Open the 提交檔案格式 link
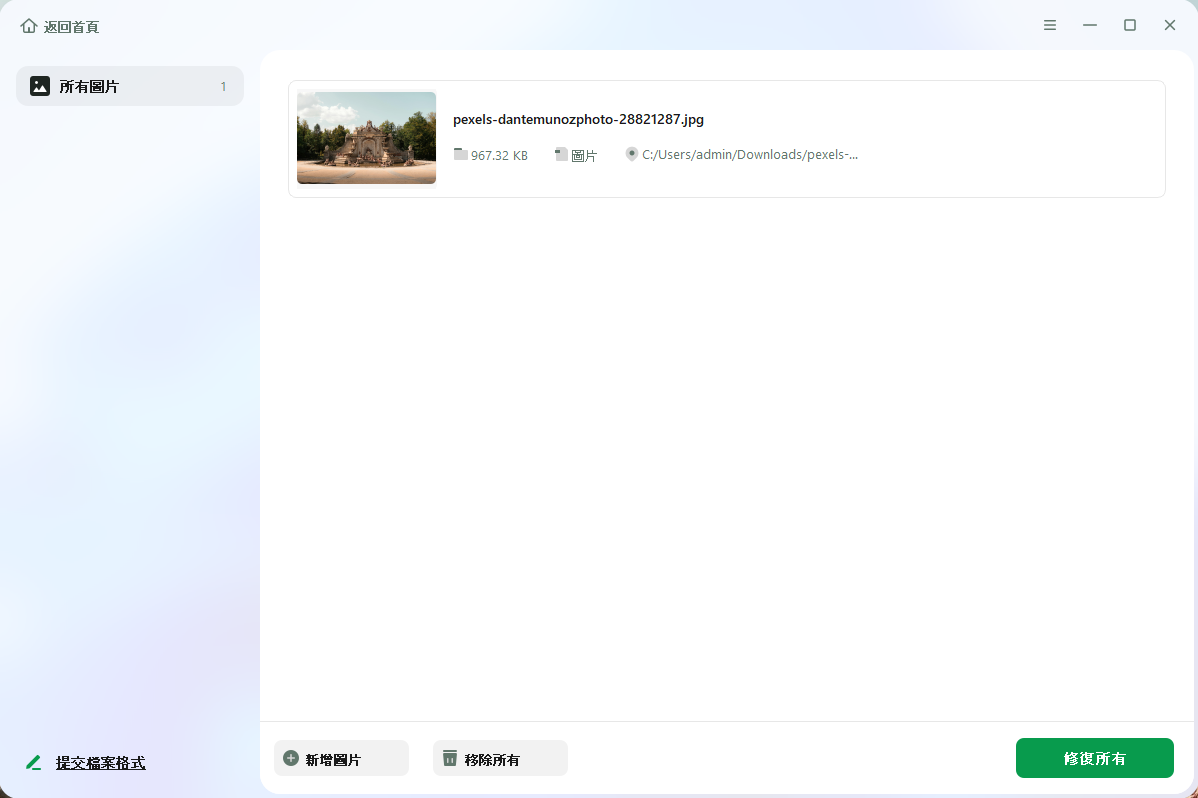 [100, 763]
